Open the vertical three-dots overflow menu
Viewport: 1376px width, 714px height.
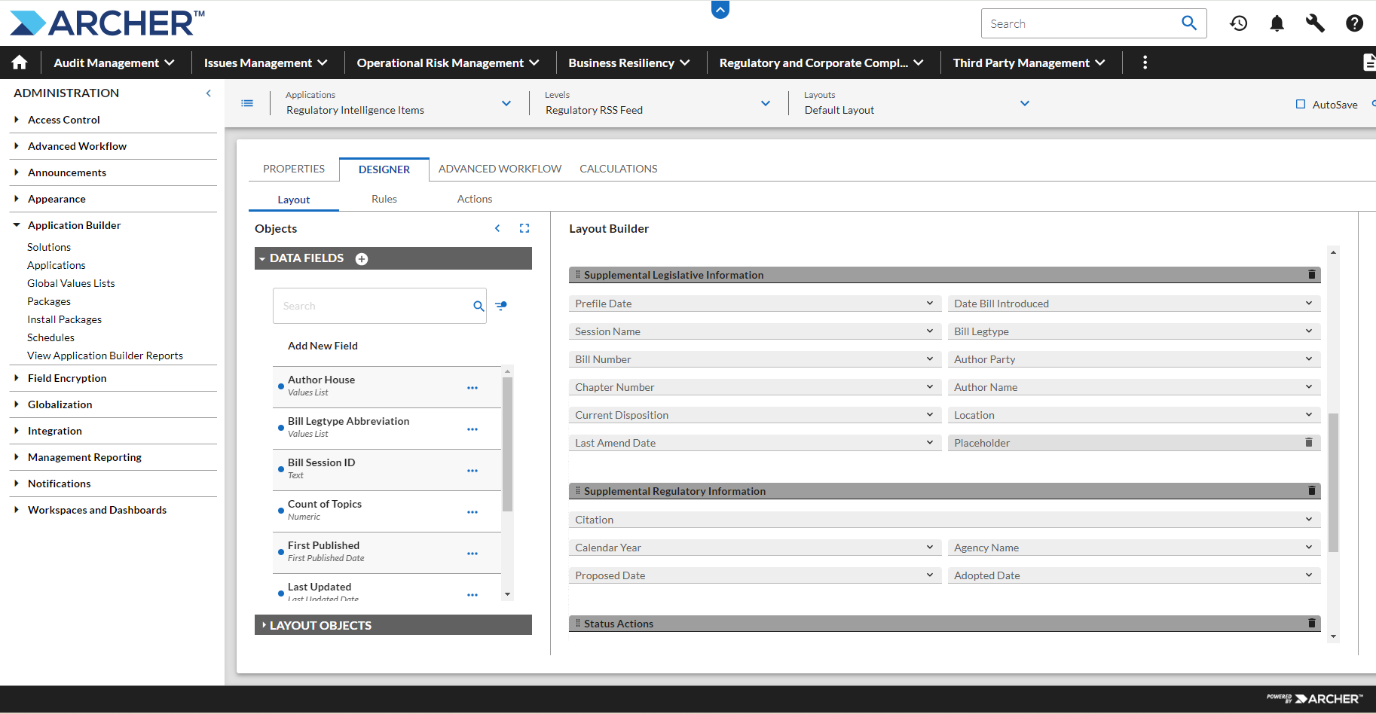(1145, 62)
